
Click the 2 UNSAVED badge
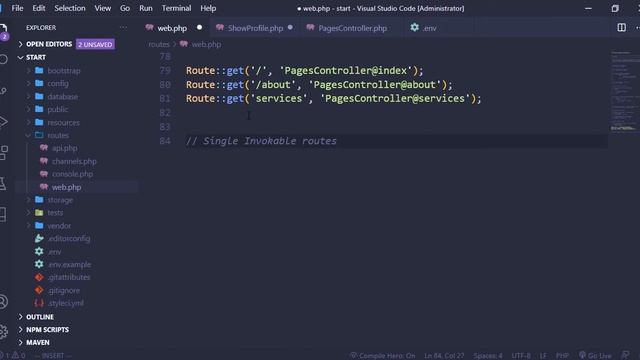click(95, 44)
